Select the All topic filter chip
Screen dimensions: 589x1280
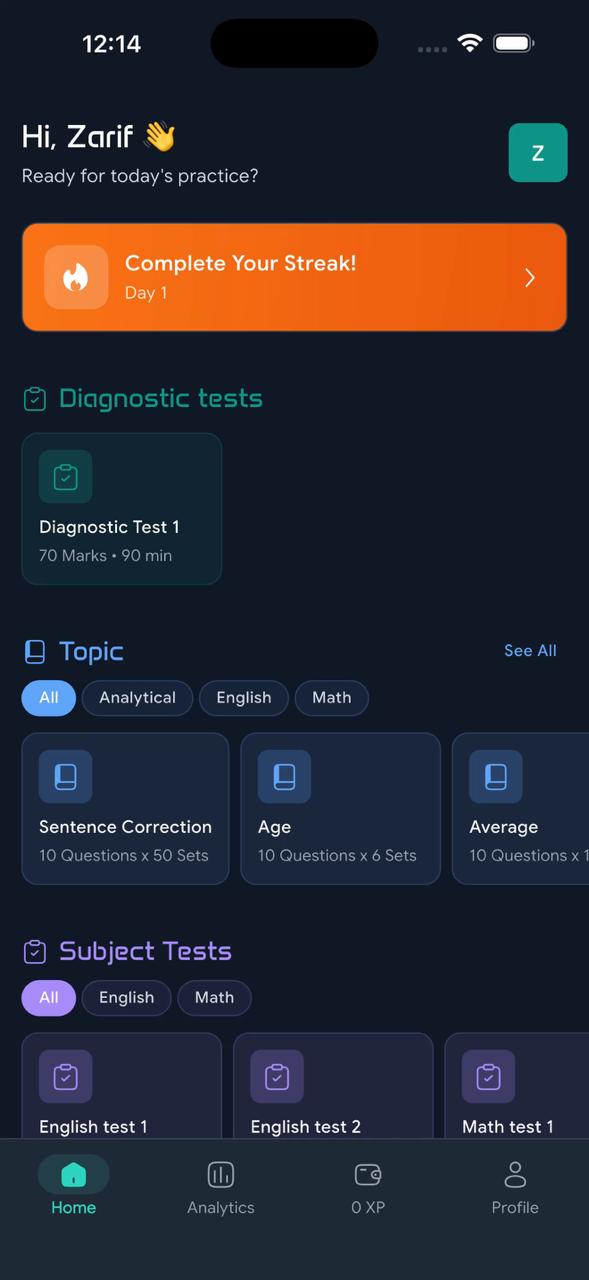48,698
